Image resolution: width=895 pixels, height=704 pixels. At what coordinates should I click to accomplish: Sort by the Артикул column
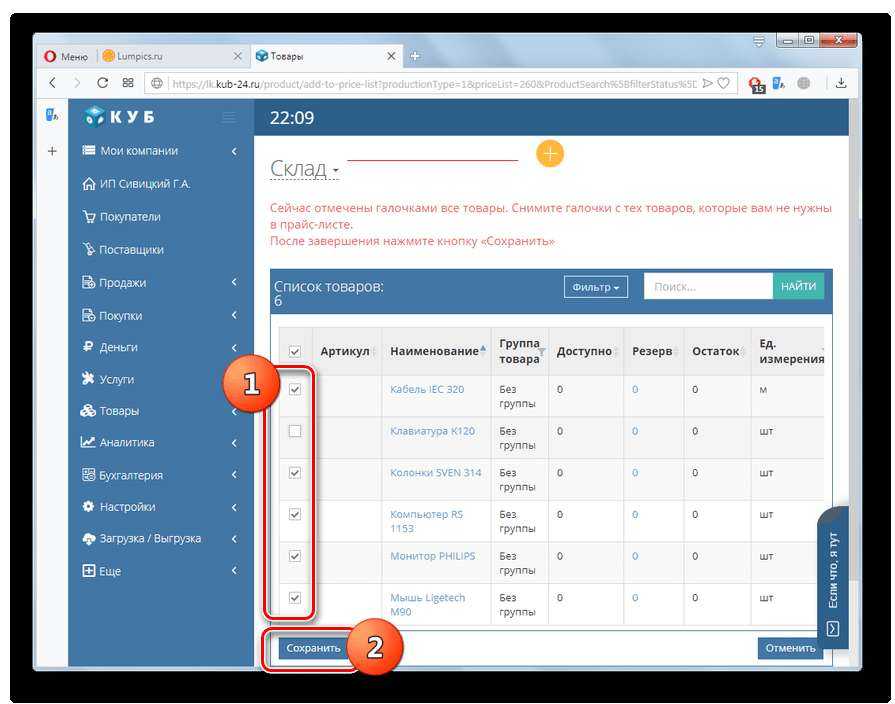(347, 351)
